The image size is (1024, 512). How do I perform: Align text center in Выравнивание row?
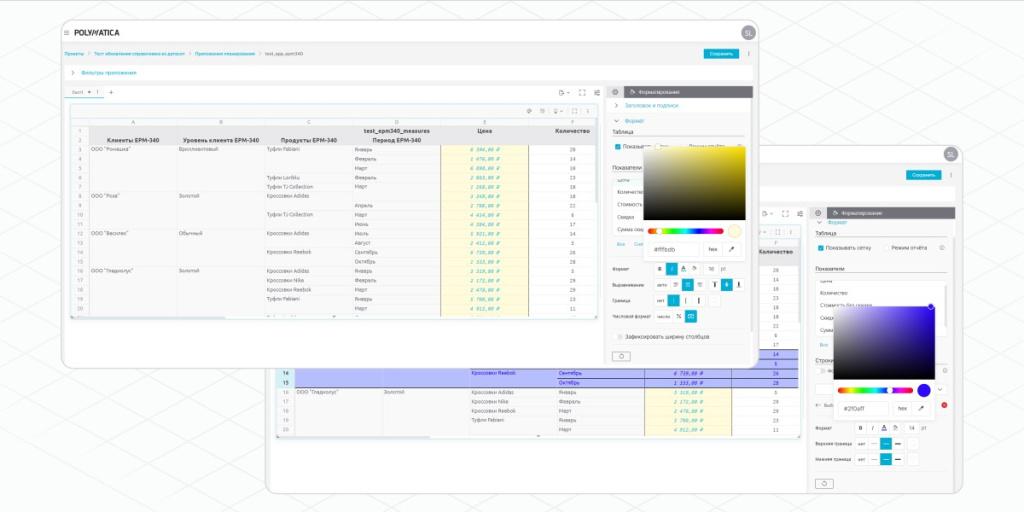(688, 285)
